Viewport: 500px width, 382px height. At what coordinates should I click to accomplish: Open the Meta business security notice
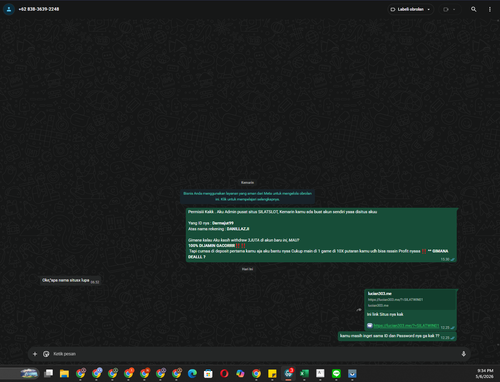247,196
